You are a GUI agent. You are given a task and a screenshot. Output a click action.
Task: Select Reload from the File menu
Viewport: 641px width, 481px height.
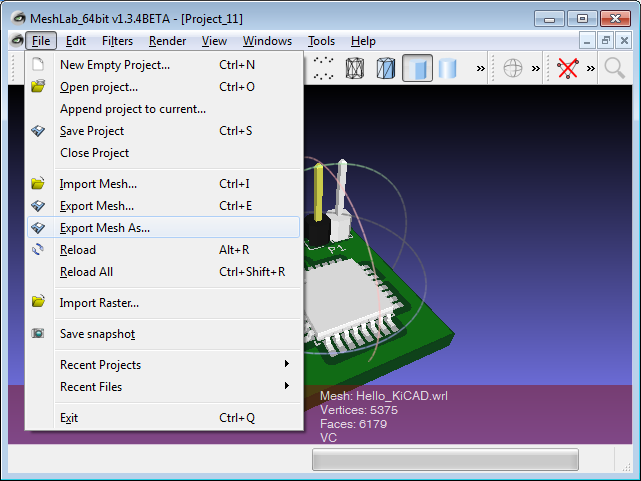[x=164, y=250]
